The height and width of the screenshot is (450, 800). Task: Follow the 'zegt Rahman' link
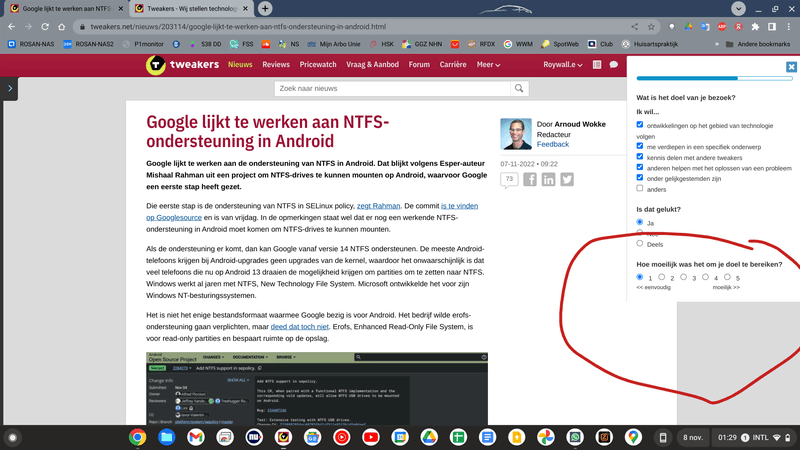coord(379,206)
